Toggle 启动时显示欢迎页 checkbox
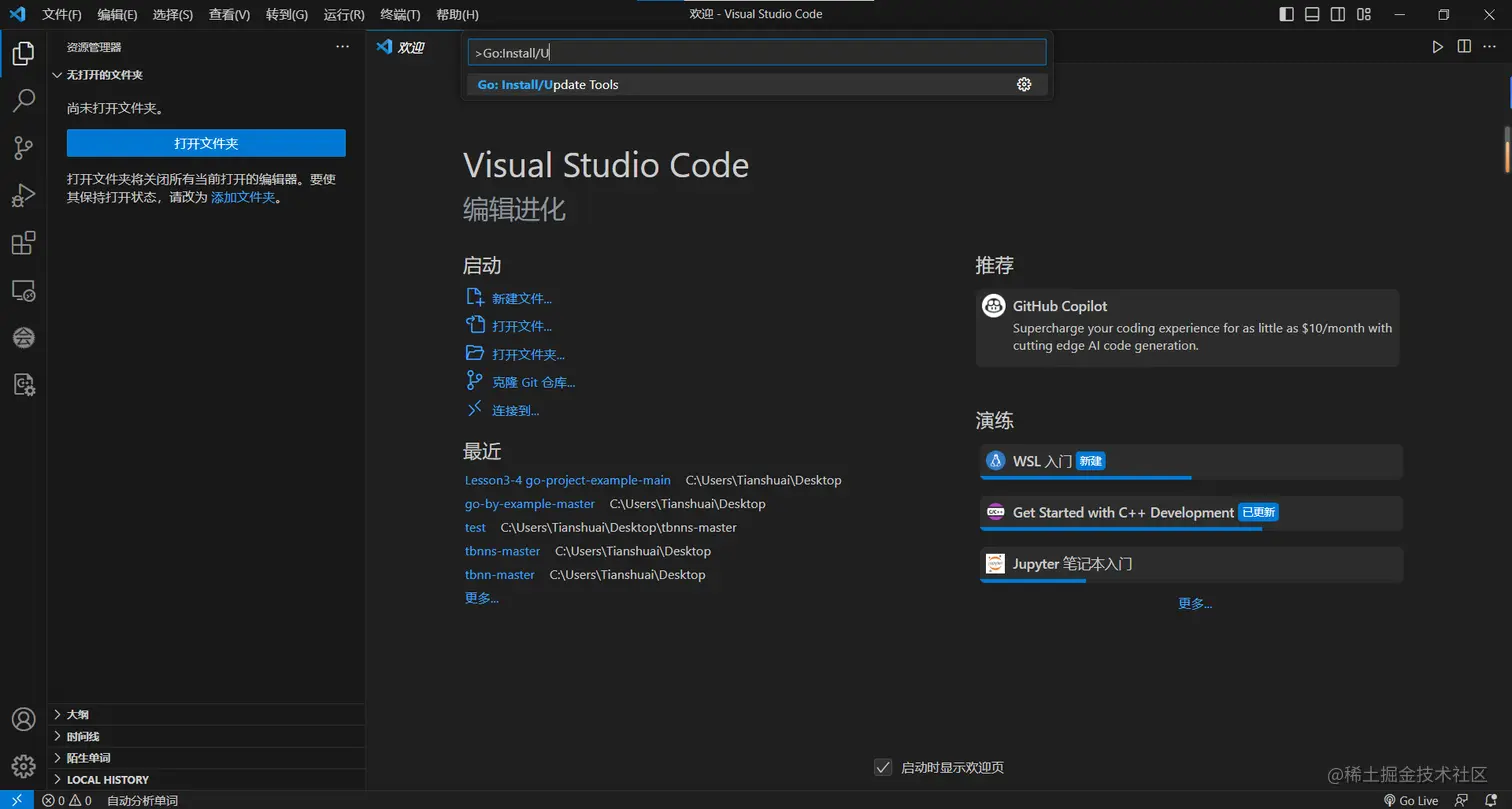 (883, 767)
